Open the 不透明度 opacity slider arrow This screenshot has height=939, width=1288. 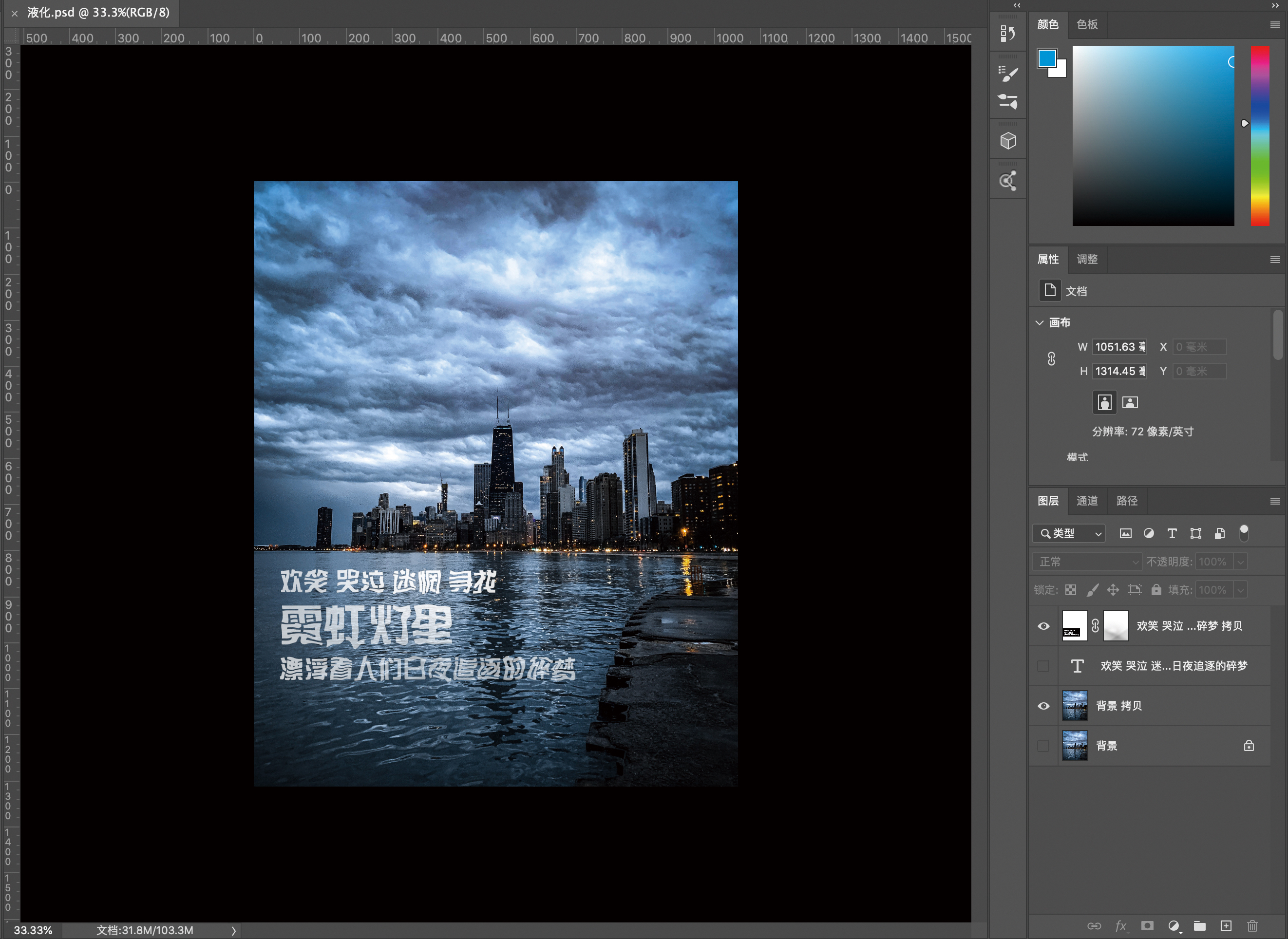1241,562
